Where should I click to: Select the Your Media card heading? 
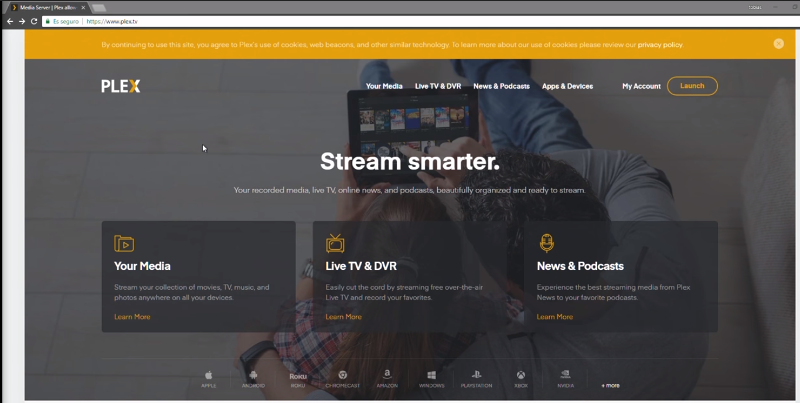142,266
